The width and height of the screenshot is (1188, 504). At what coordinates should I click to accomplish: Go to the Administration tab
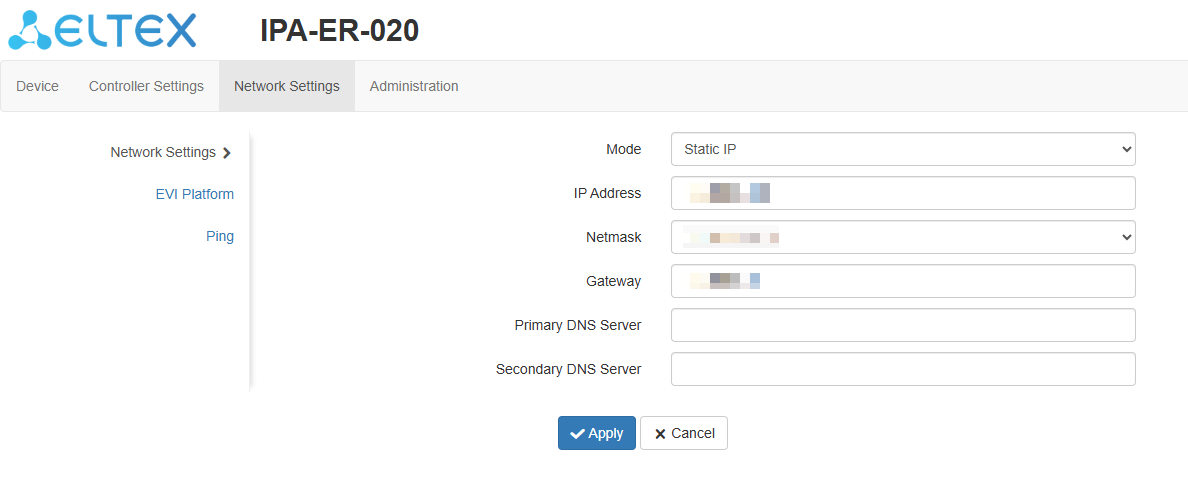[x=414, y=86]
